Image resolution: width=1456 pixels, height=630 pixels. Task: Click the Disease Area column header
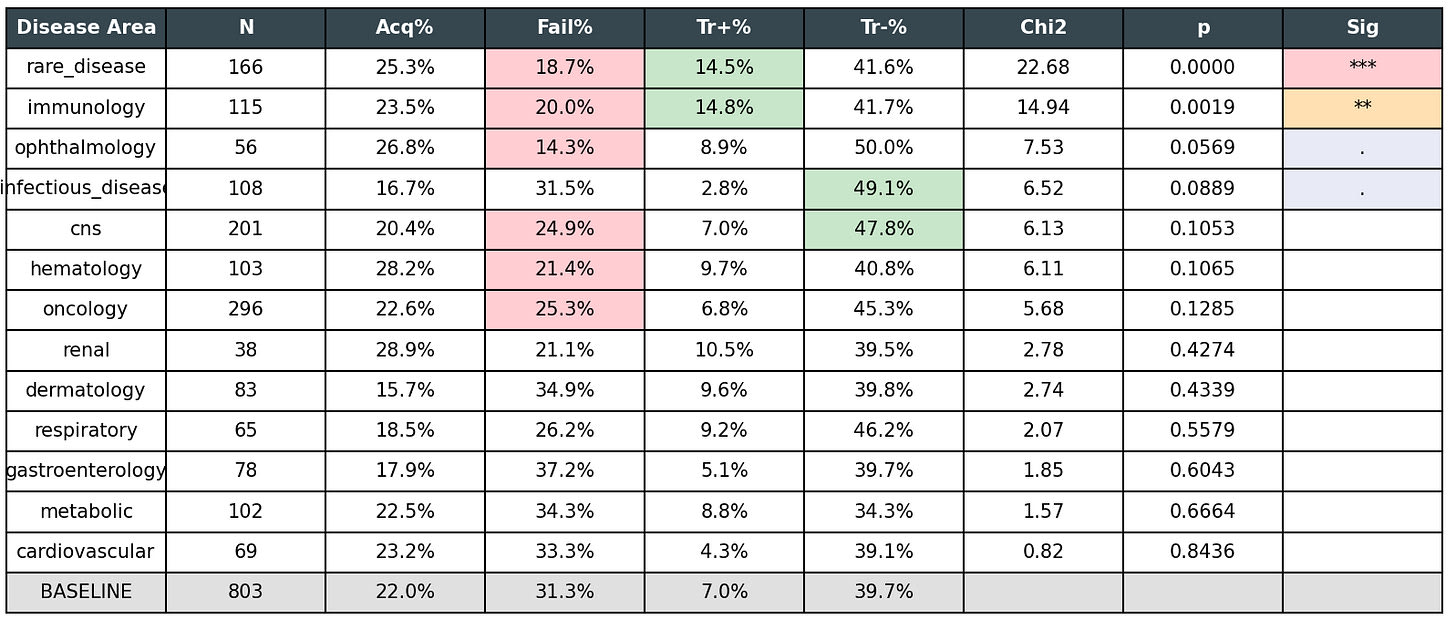click(86, 28)
